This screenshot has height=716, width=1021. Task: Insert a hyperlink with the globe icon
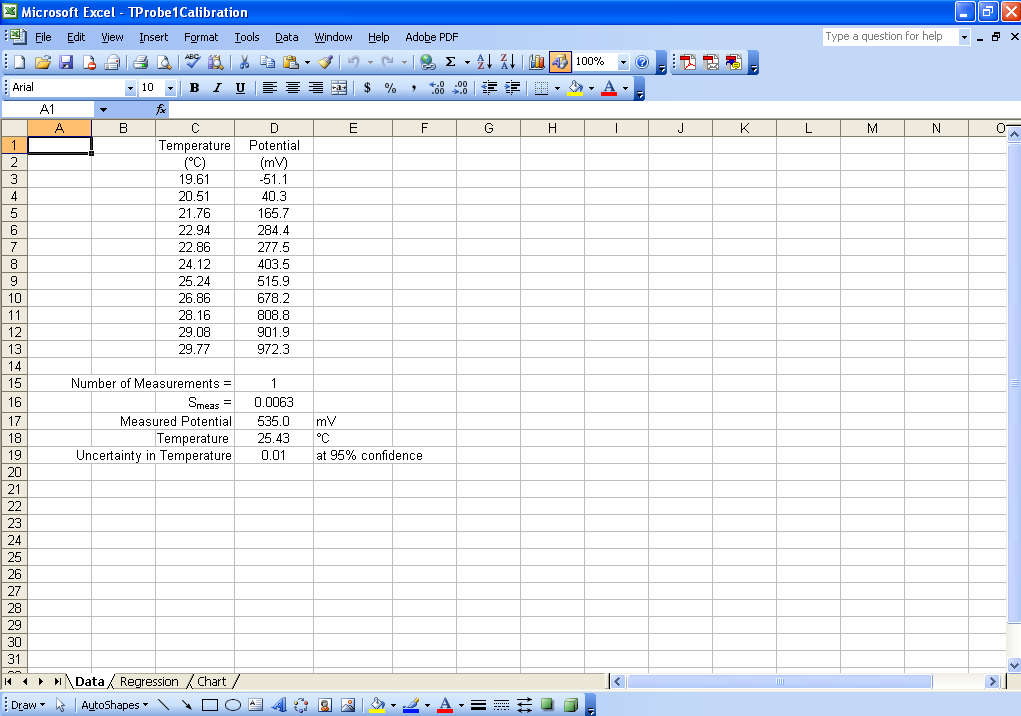click(x=427, y=62)
